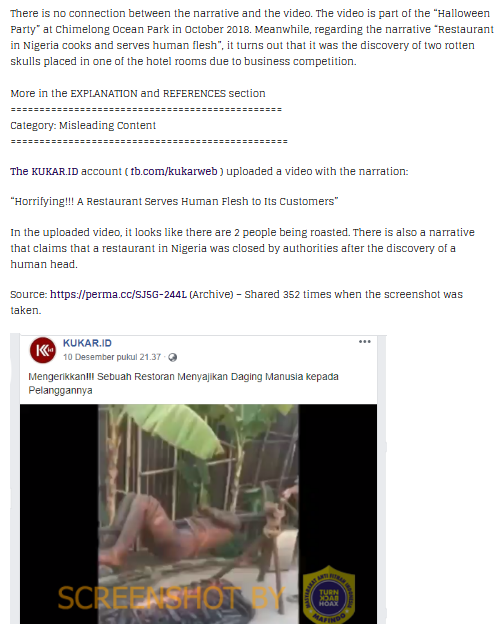Click the post timestamp 10 Desember pukul 21.37

coord(112,357)
